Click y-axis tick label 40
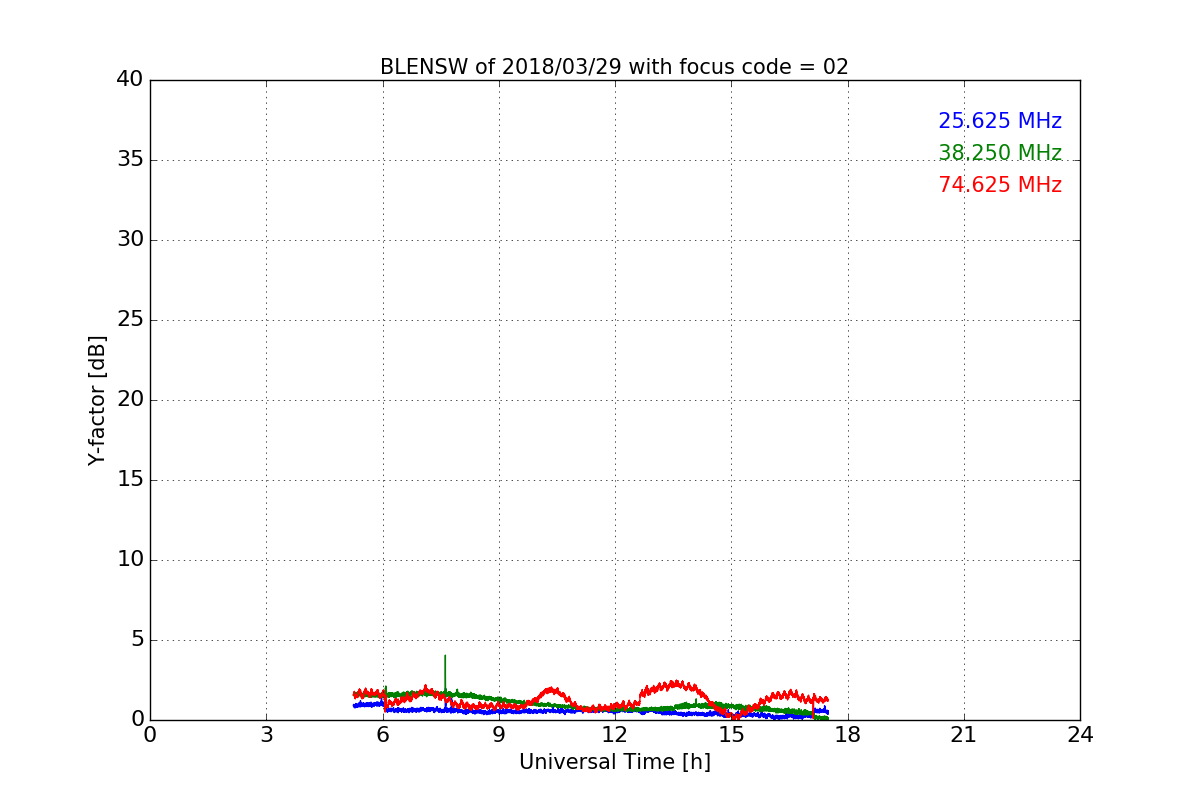 [x=130, y=79]
